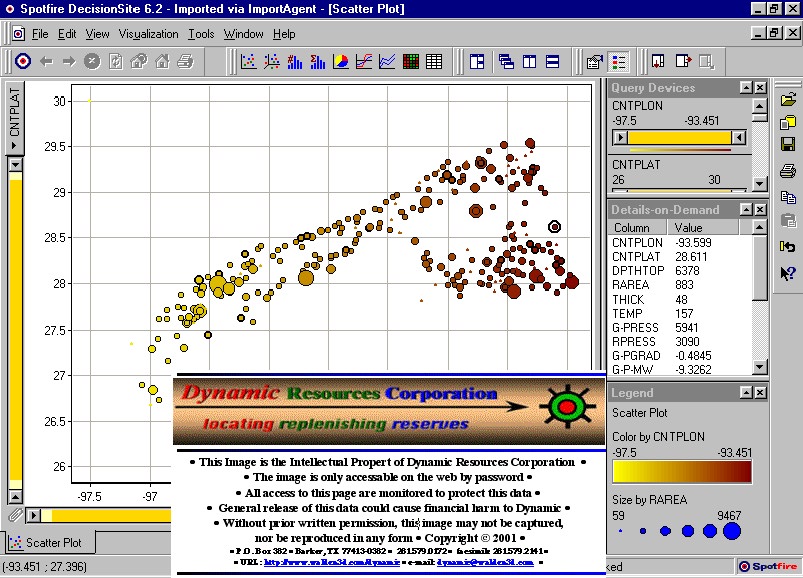This screenshot has width=803, height=578.
Task: Click the pie chart visualization icon
Action: point(341,62)
